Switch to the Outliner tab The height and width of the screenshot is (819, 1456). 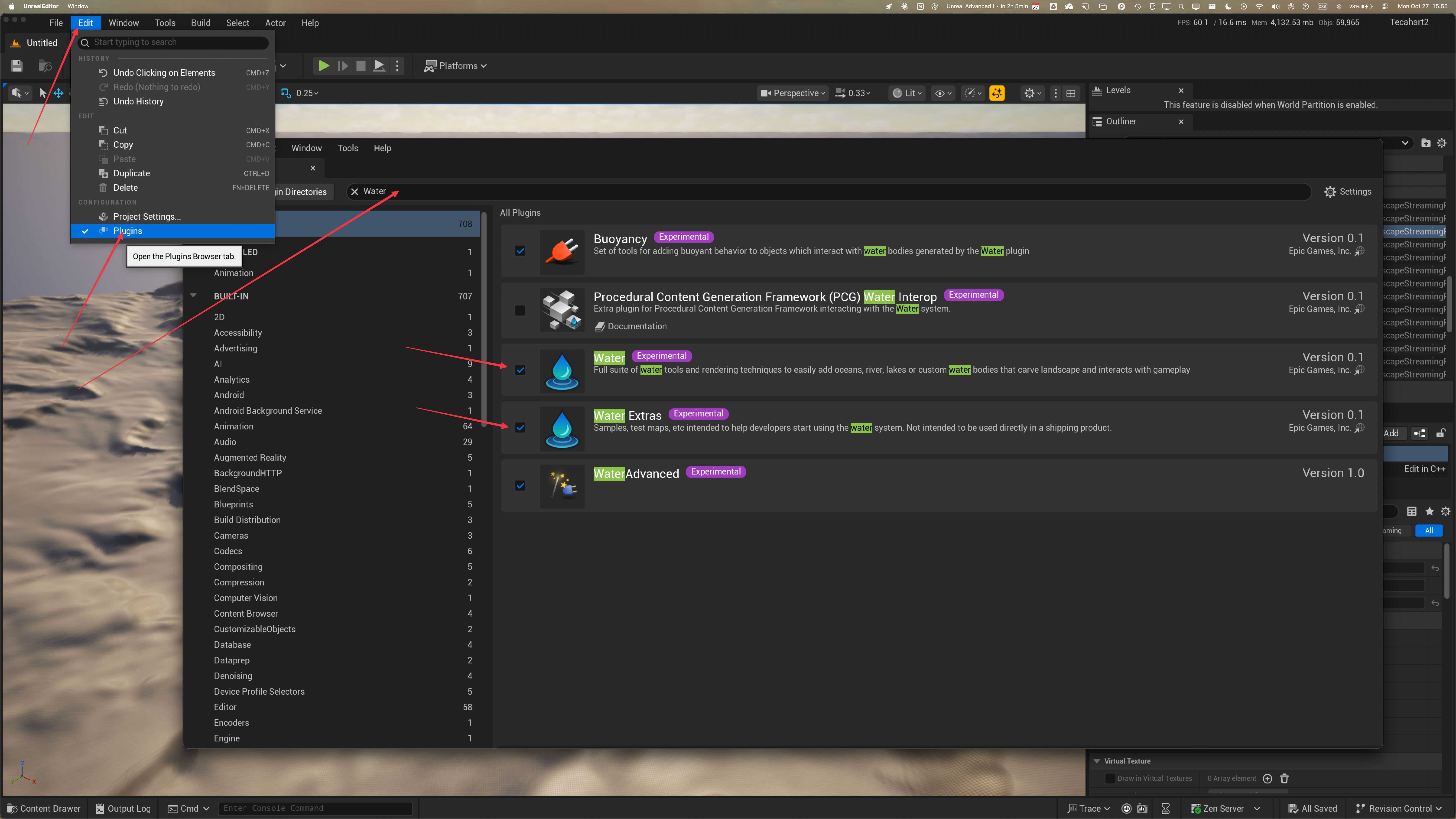(1121, 122)
